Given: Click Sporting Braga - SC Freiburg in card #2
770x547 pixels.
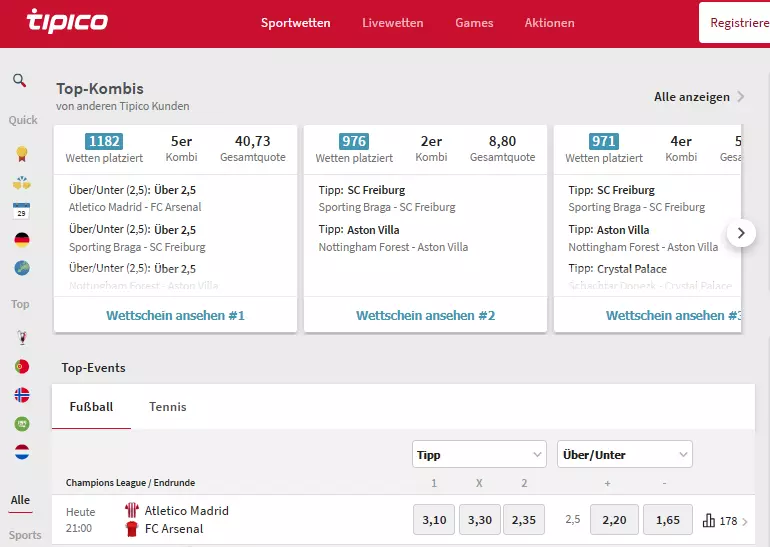Looking at the screenshot, I should click(x=387, y=207).
